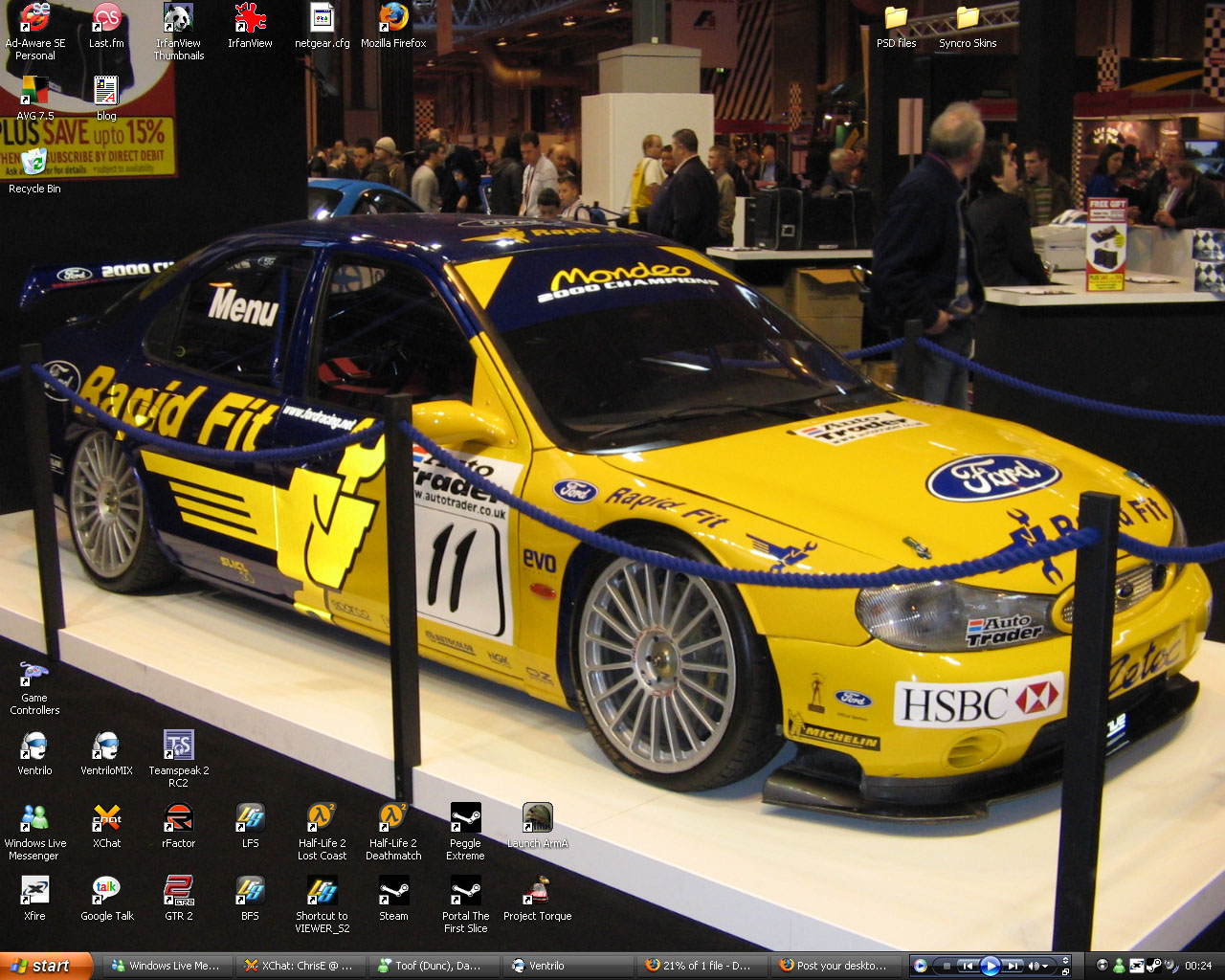Select the Half-Life 2 Deathmatch shortcut
Screen dimensions: 1225x980
[x=393, y=832]
